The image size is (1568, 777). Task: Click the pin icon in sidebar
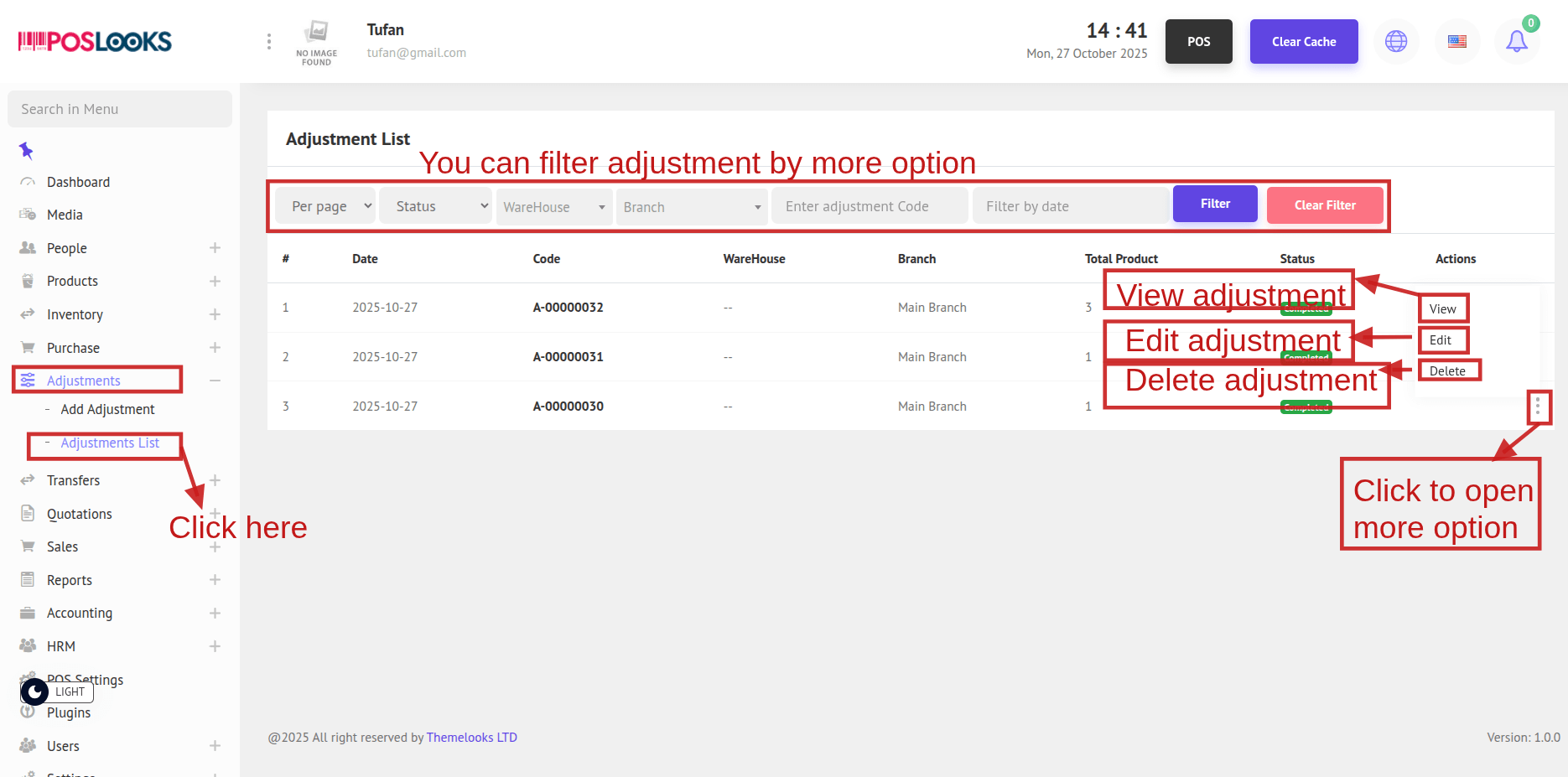click(x=27, y=151)
